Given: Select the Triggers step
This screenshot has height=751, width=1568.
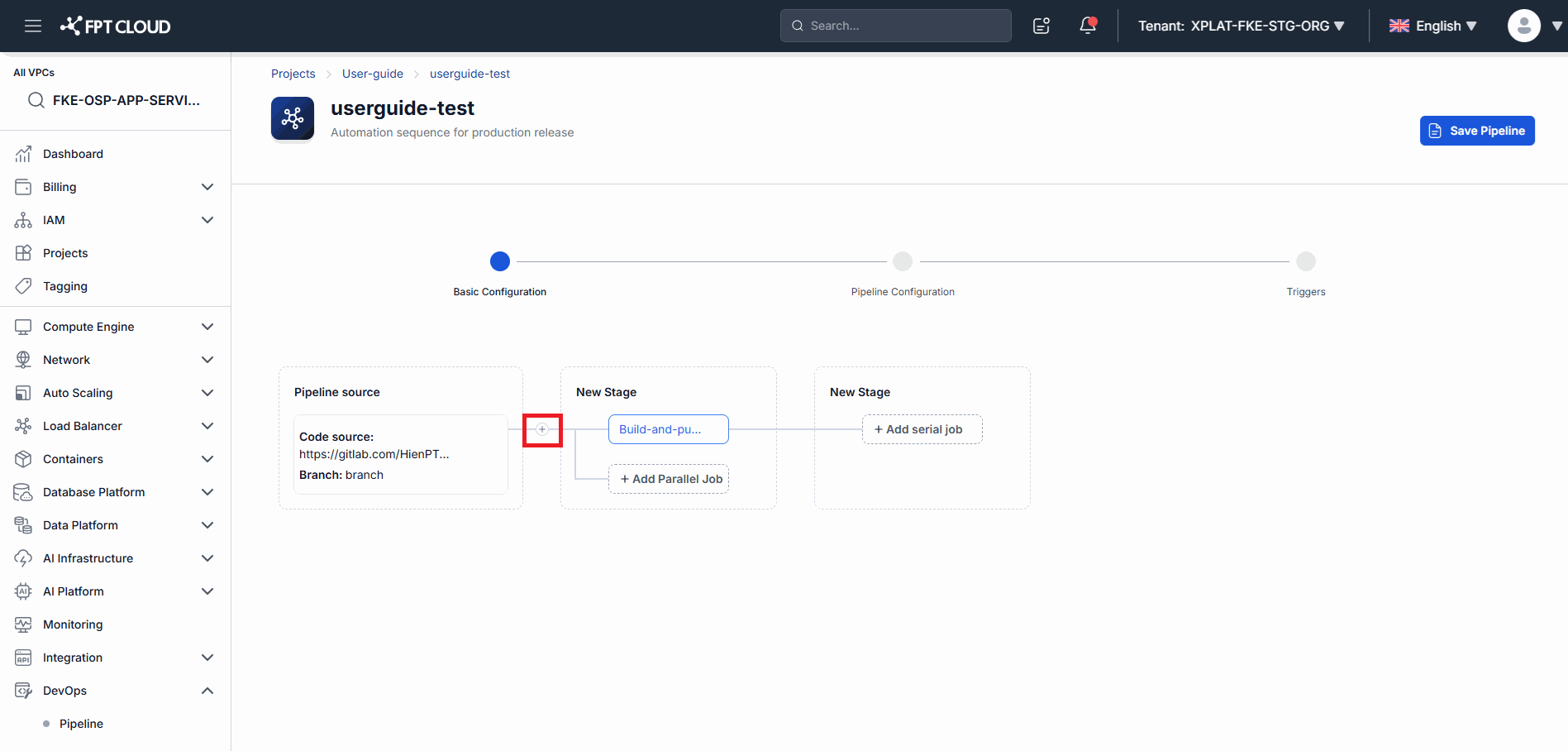Looking at the screenshot, I should [x=1306, y=261].
